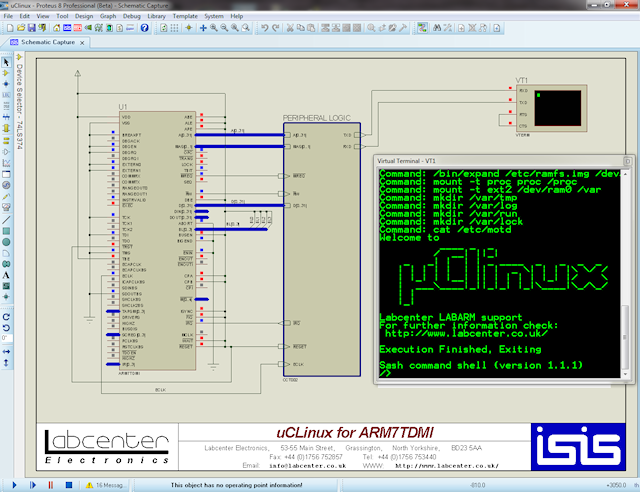Click the Y-Mirror vertical flip icon

[x=6, y=363]
